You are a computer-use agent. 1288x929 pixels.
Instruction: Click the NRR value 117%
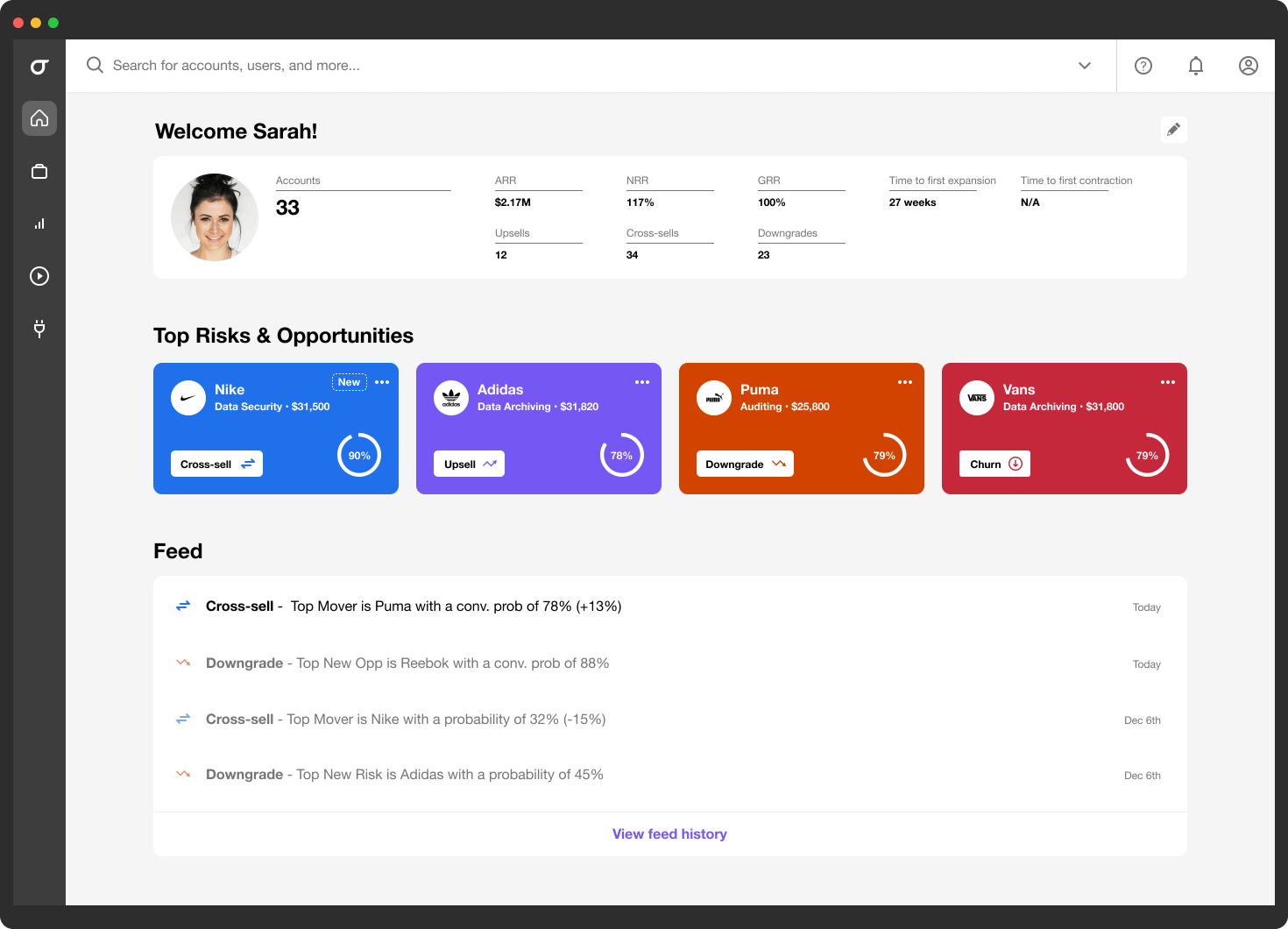(640, 202)
